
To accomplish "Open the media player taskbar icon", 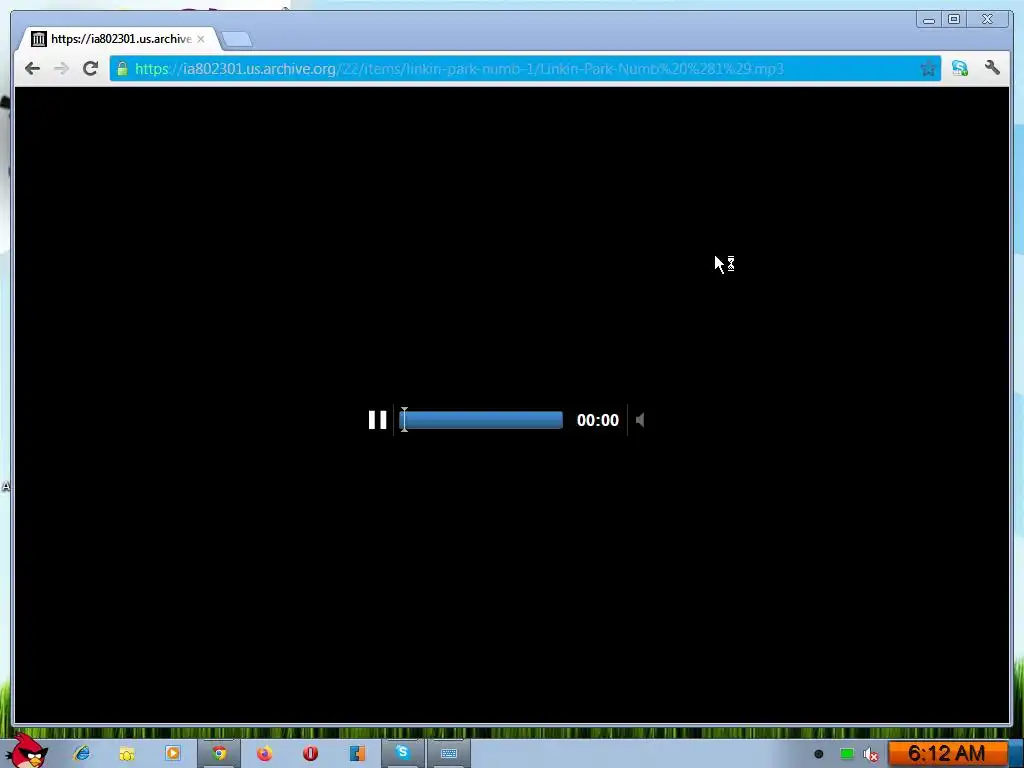I will point(172,754).
